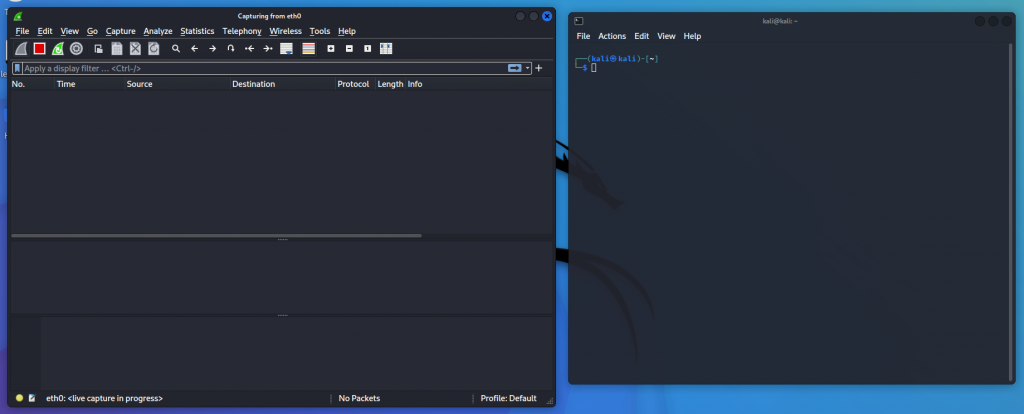Open the Statistics menu

coord(197,31)
